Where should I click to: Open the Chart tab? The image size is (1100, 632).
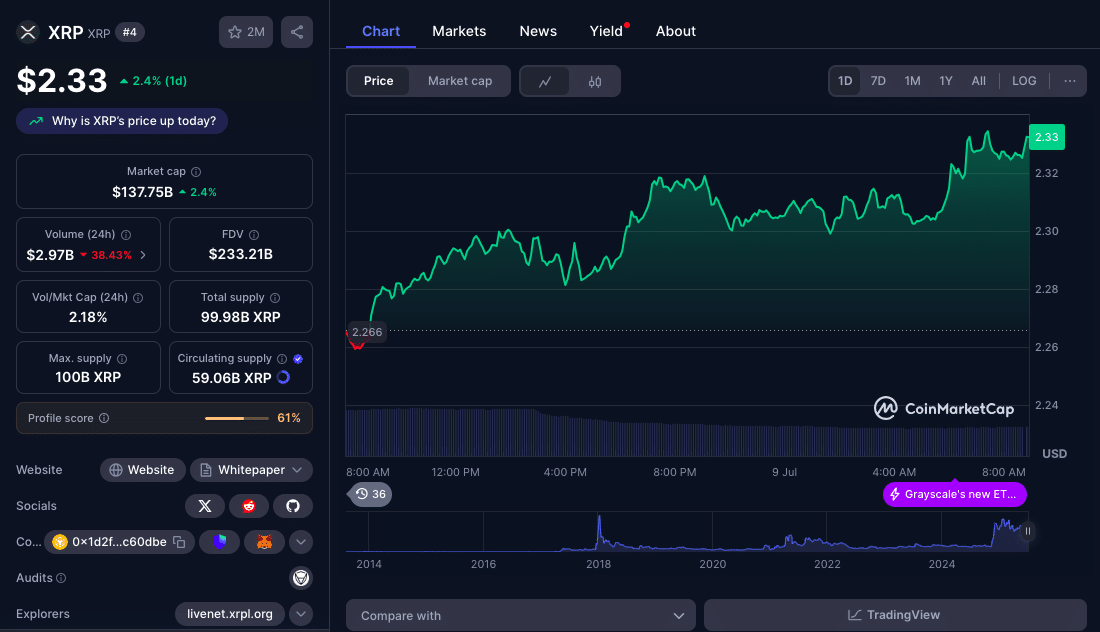click(x=381, y=31)
